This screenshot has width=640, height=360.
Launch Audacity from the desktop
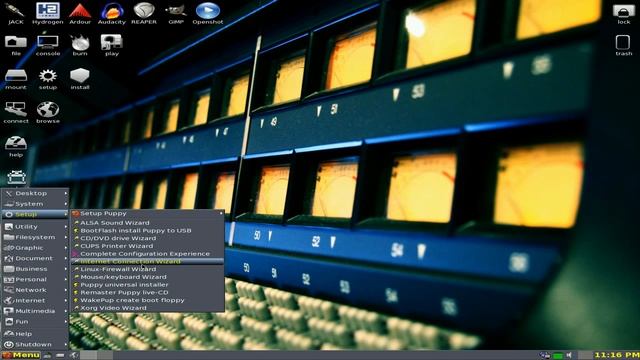112,13
